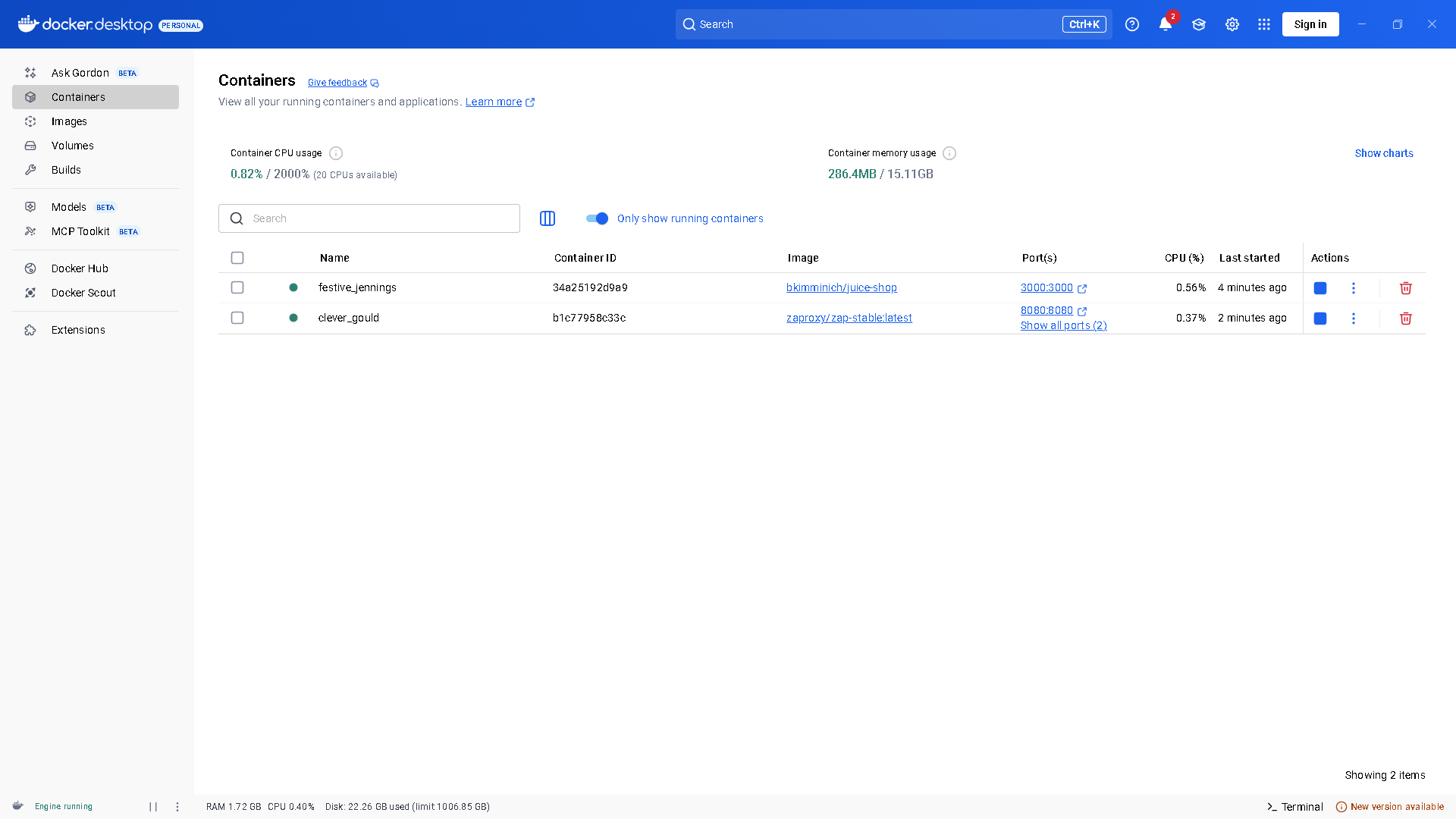Viewport: 1456px width, 819px height.
Task: Open the notifications bell
Action: coord(1166,24)
